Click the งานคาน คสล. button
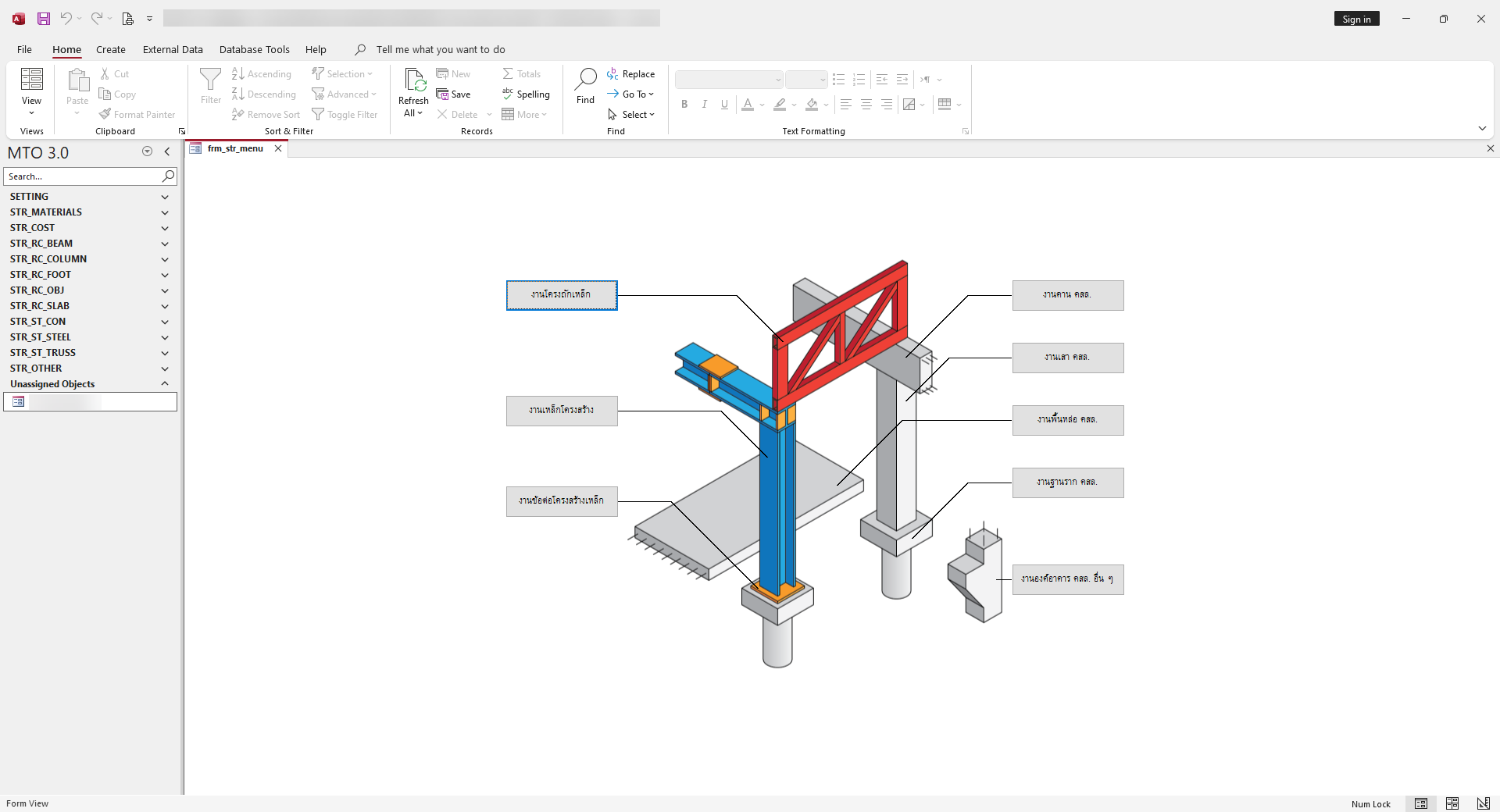The height and width of the screenshot is (812, 1500). pos(1068,295)
